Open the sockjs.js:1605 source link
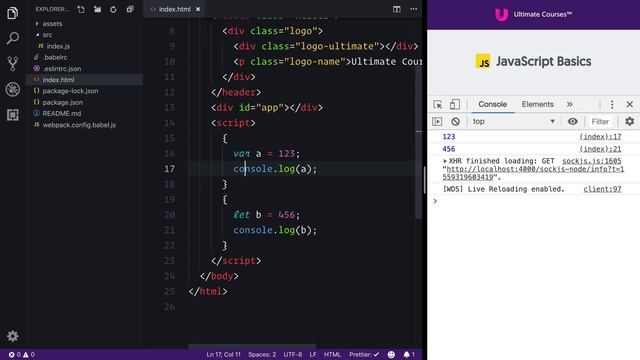Image resolution: width=640 pixels, height=360 pixels. pos(591,161)
